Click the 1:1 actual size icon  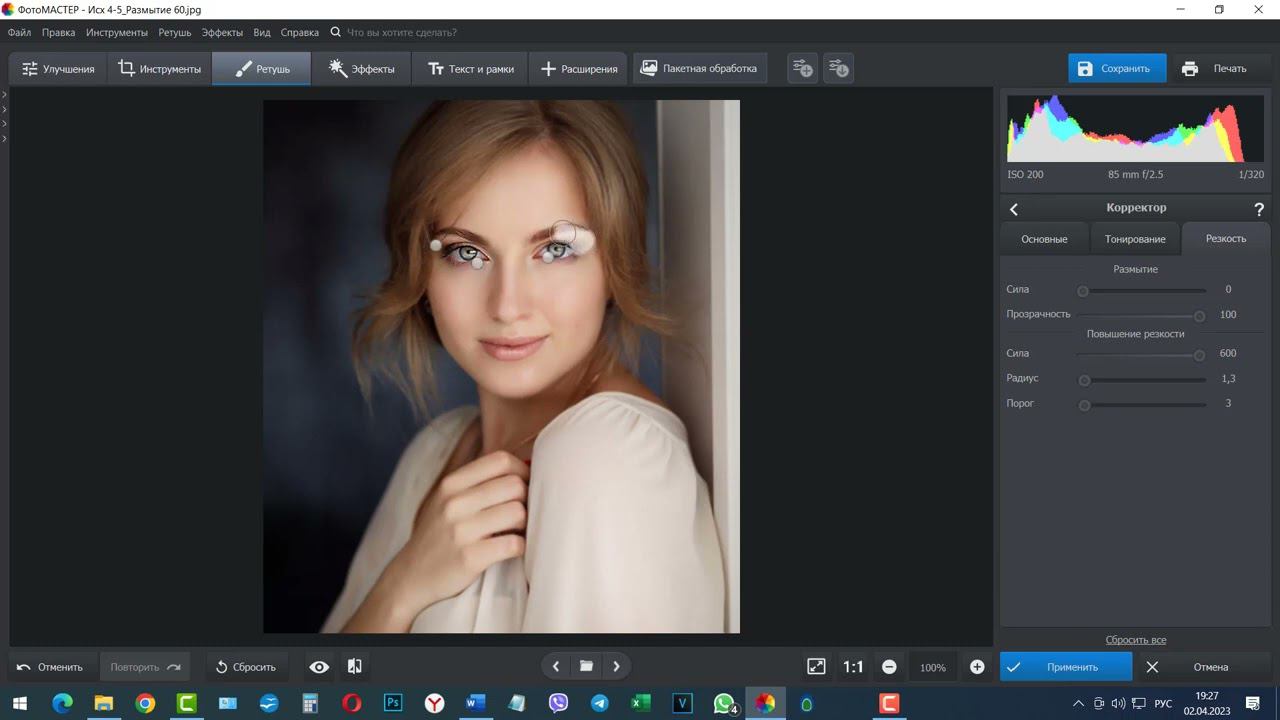853,667
